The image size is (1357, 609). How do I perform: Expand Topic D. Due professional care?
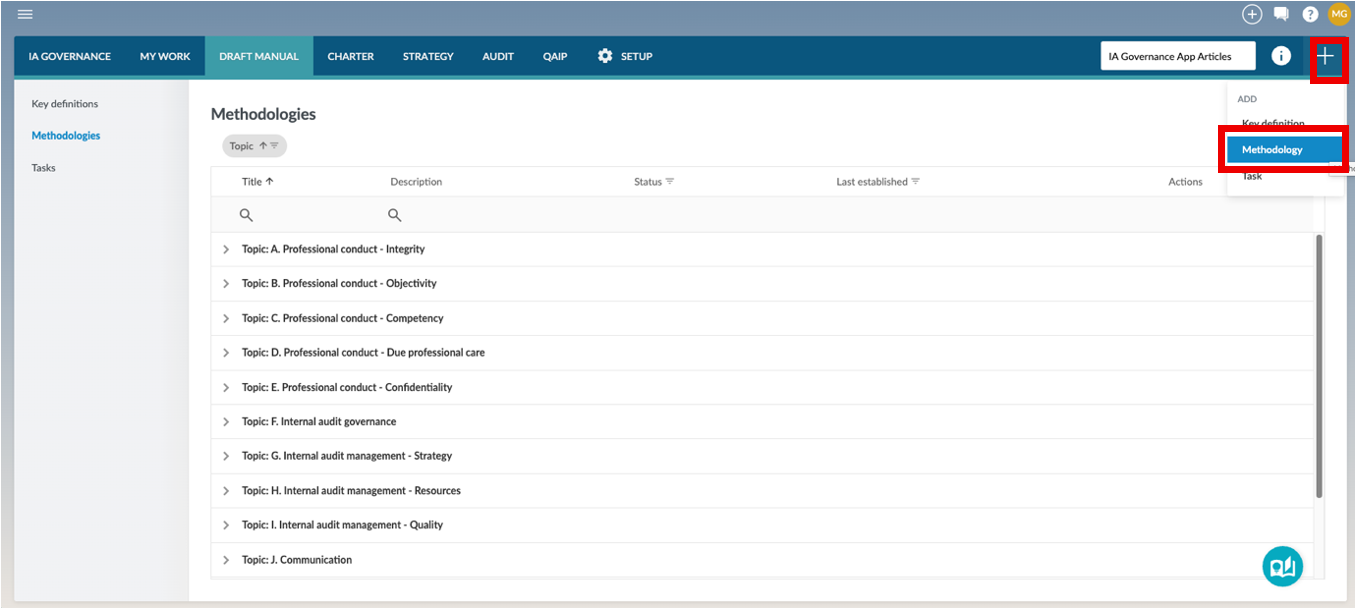[226, 353]
